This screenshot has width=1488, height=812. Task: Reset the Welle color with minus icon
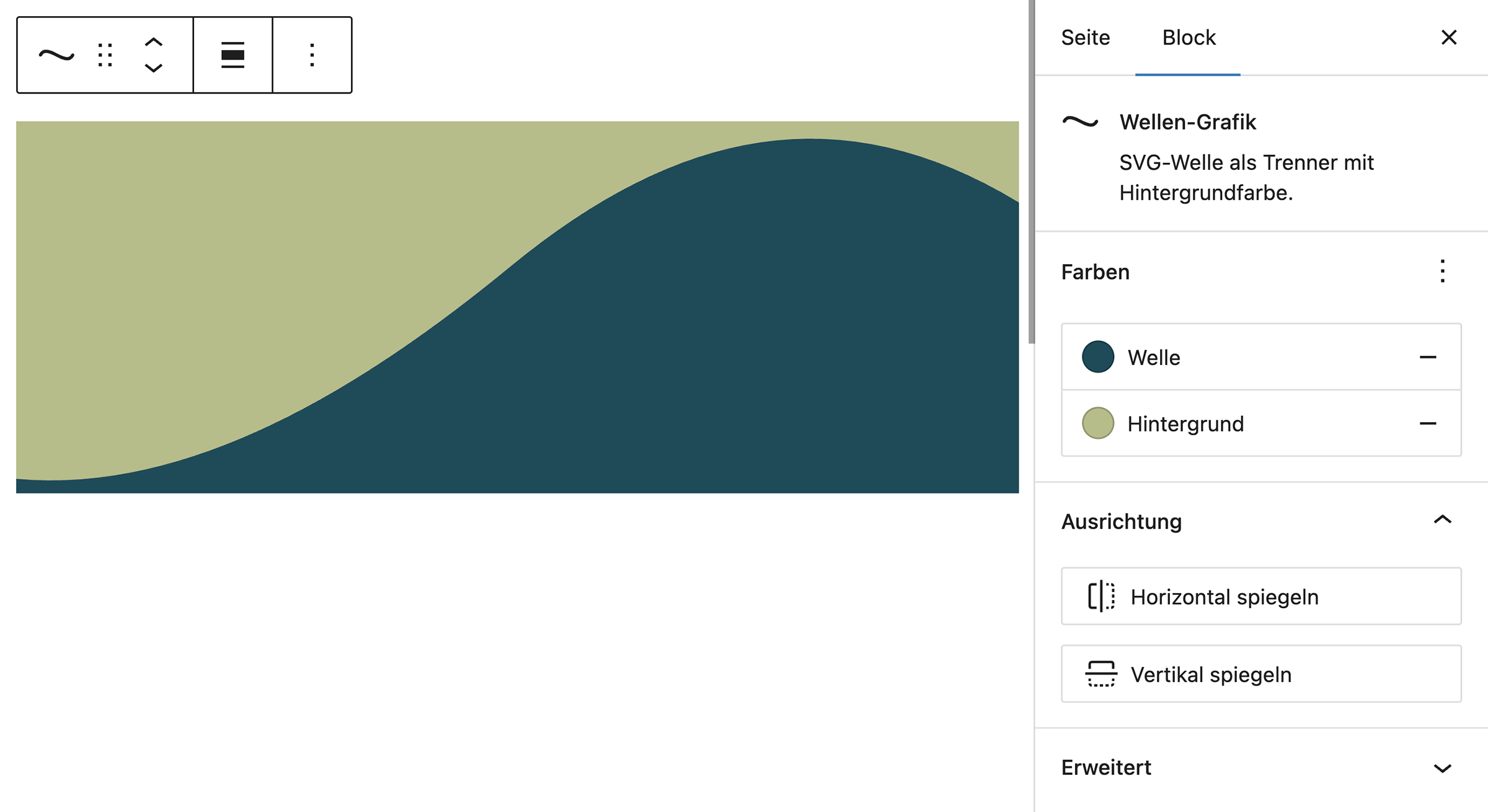pos(1428,357)
